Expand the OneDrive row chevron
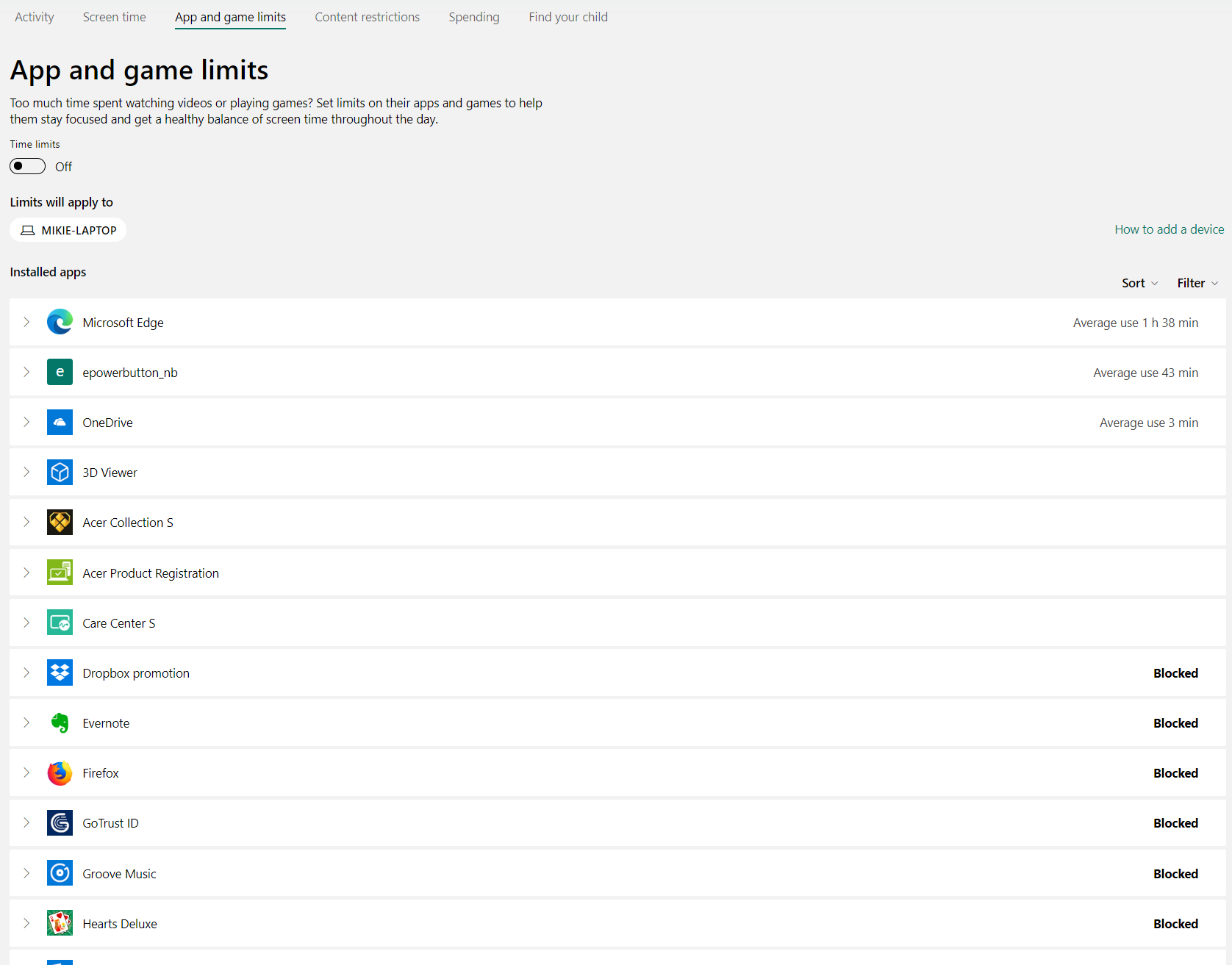The height and width of the screenshot is (965, 1232). pyautogui.click(x=26, y=422)
